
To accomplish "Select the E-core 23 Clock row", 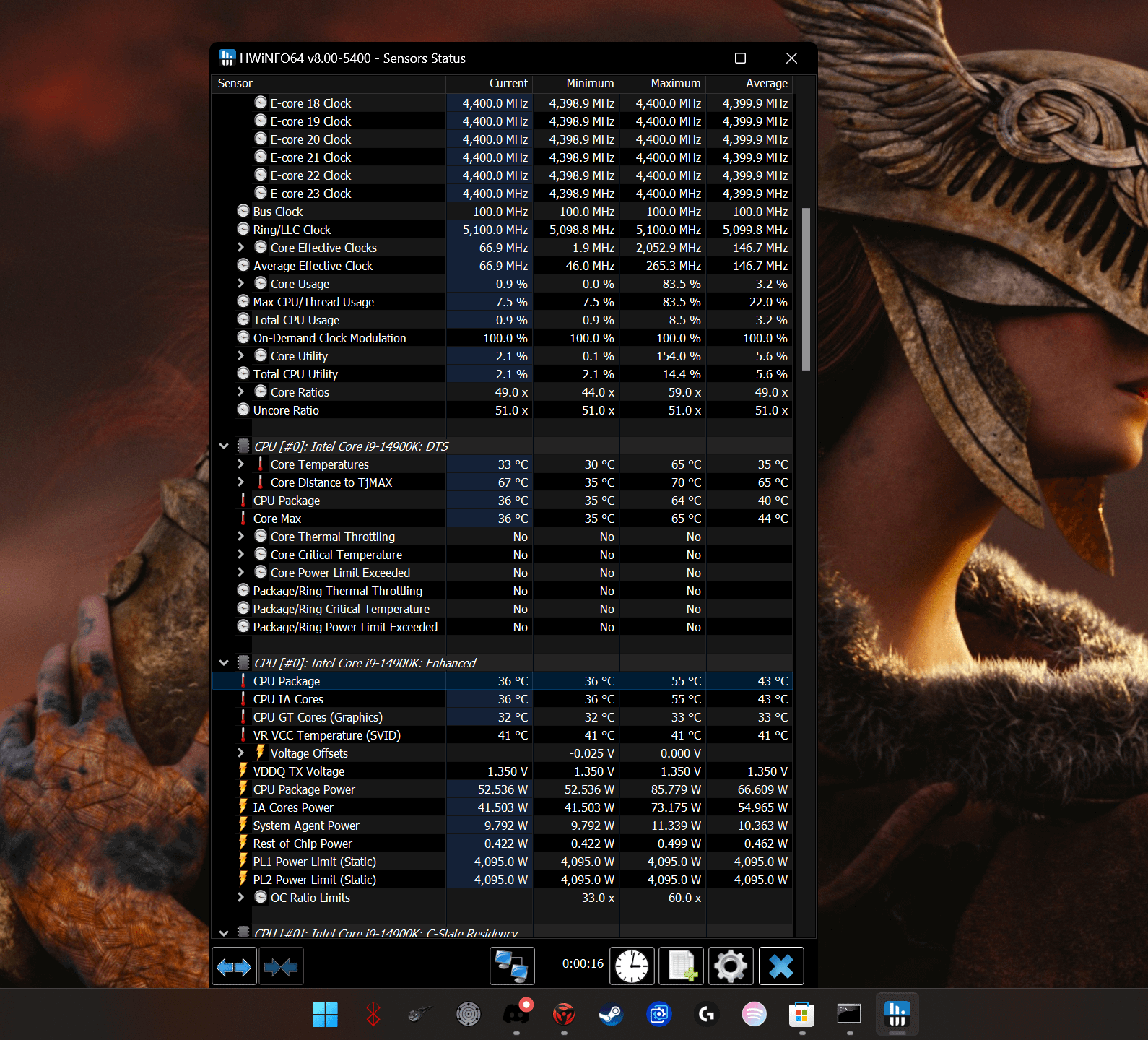I will tap(503, 194).
